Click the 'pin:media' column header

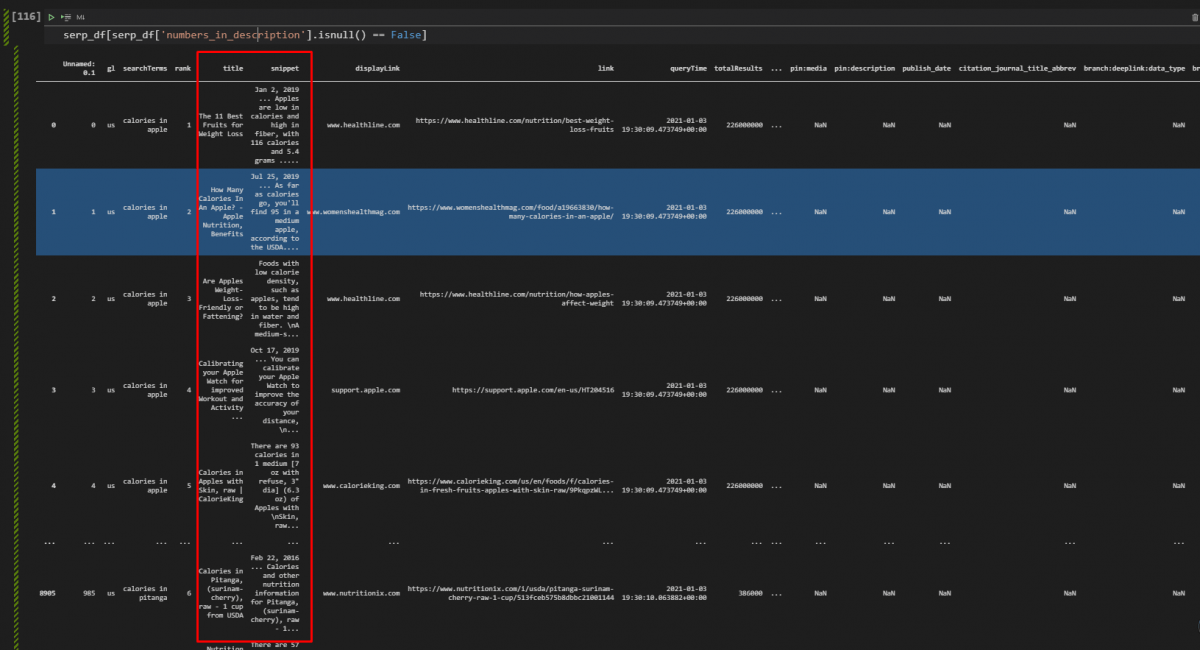click(809, 68)
